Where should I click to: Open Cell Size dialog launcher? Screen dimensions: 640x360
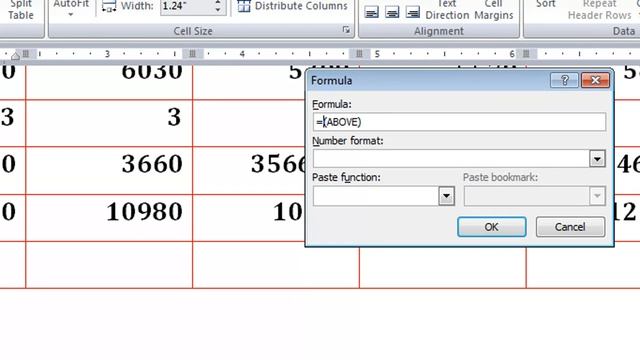tap(346, 30)
